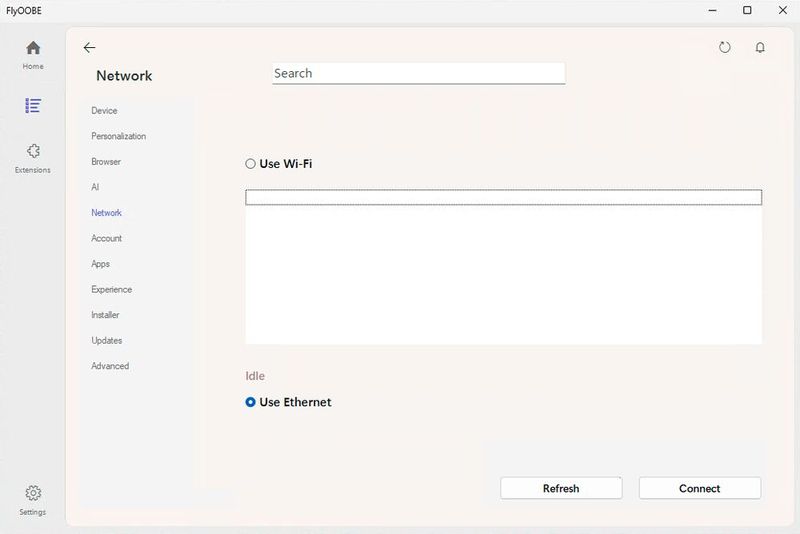Open the Apps category
The width and height of the screenshot is (800, 534).
pos(100,264)
